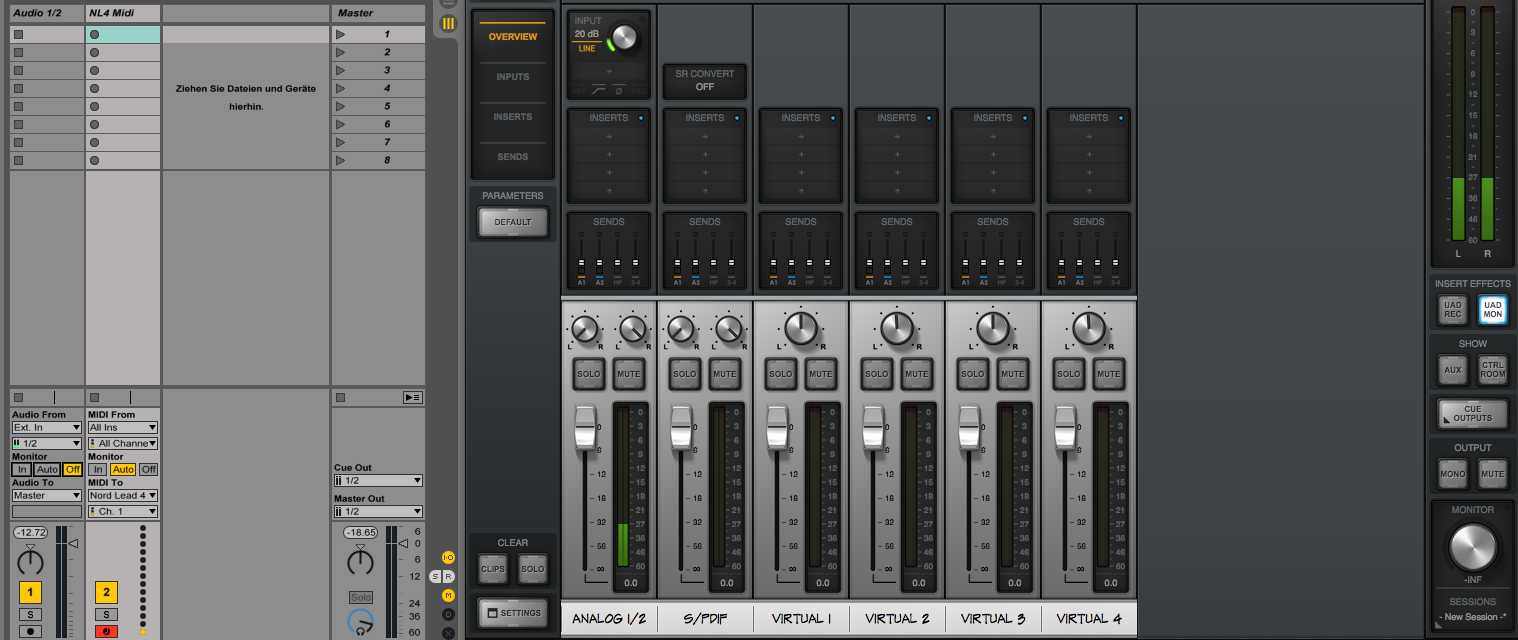This screenshot has width=1518, height=640.
Task: Set Audio 1/2 monitor to Auto
Action: coord(47,469)
